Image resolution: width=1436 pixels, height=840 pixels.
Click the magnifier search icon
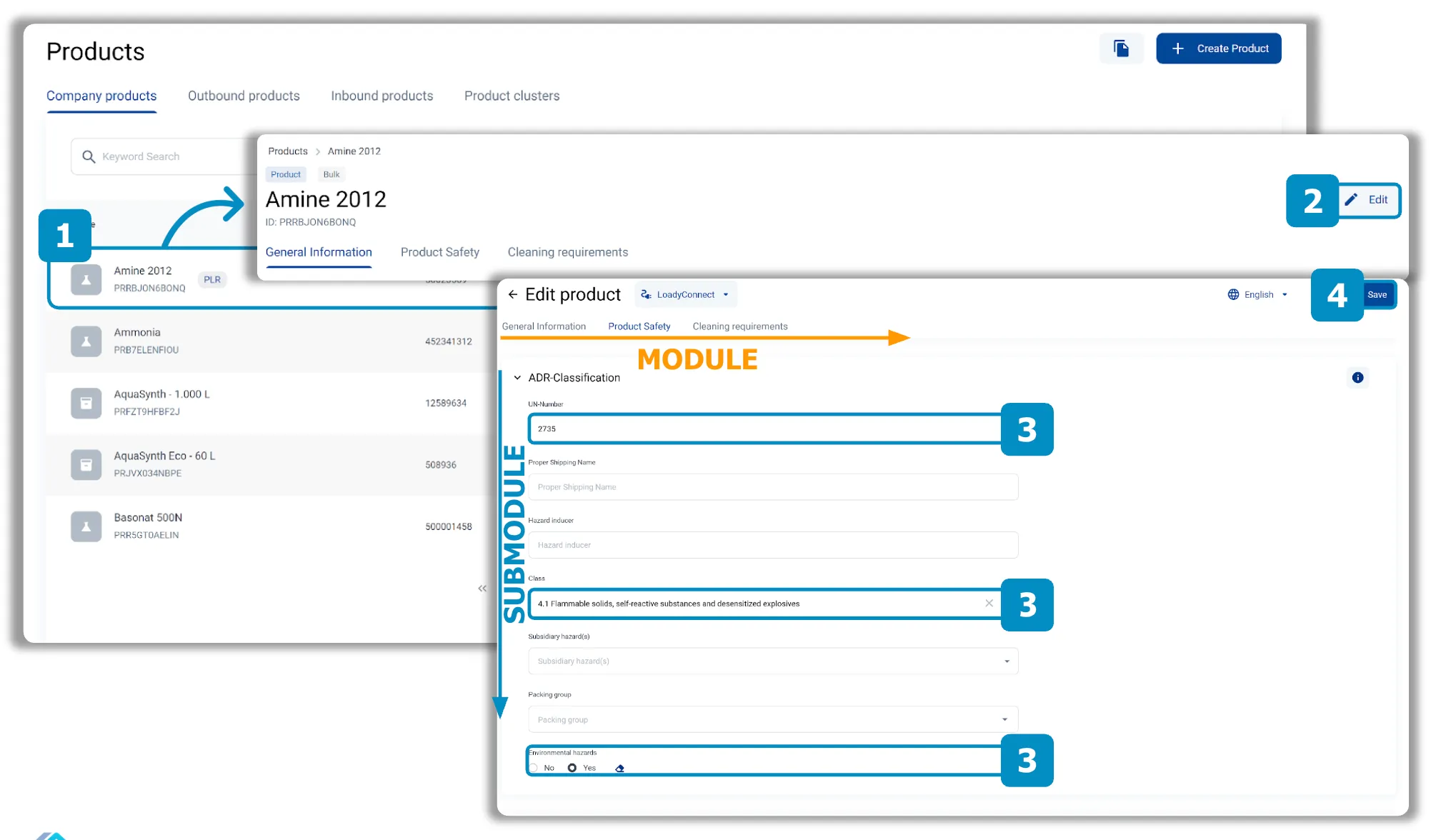(89, 156)
